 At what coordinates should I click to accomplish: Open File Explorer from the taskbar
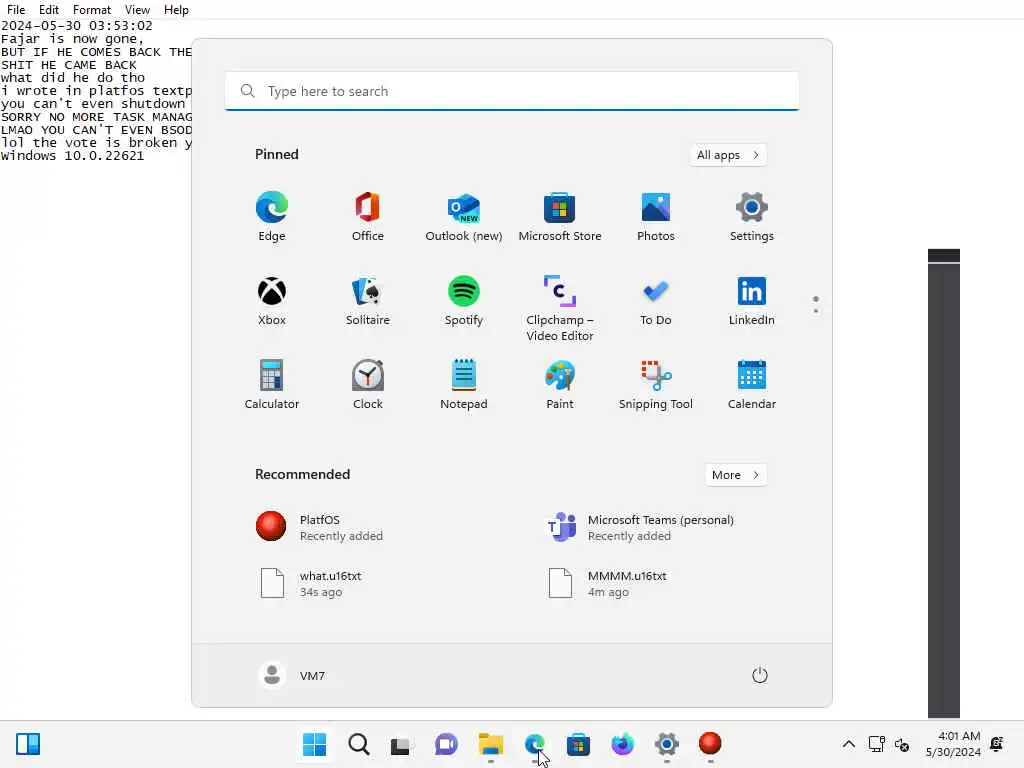click(x=490, y=744)
